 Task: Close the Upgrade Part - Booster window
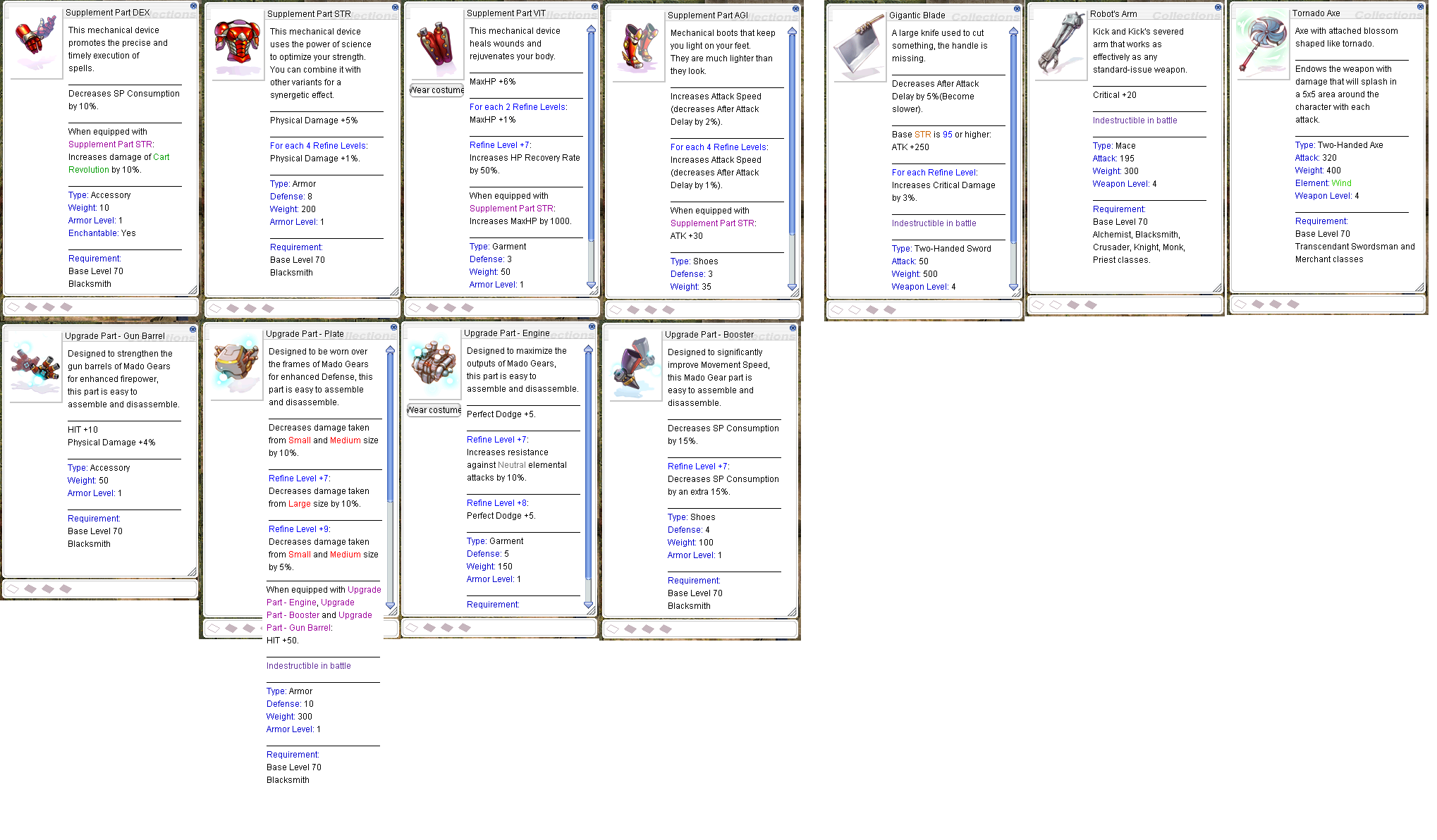(x=793, y=328)
